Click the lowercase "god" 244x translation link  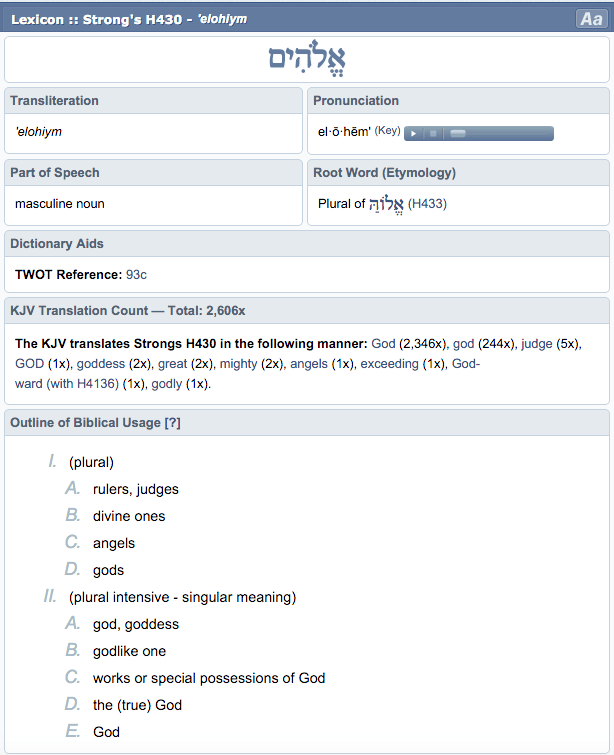(463, 344)
